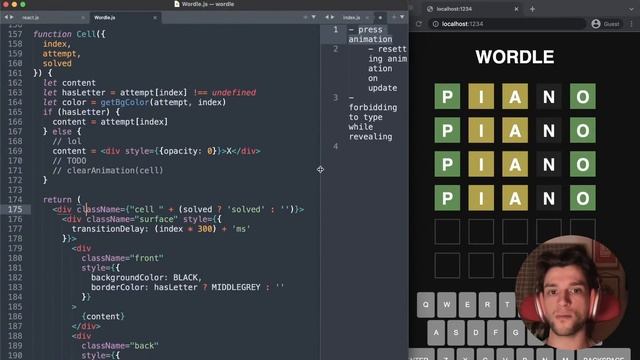Open the Guest profile menu
640x360 pixels.
(x=605, y=24)
